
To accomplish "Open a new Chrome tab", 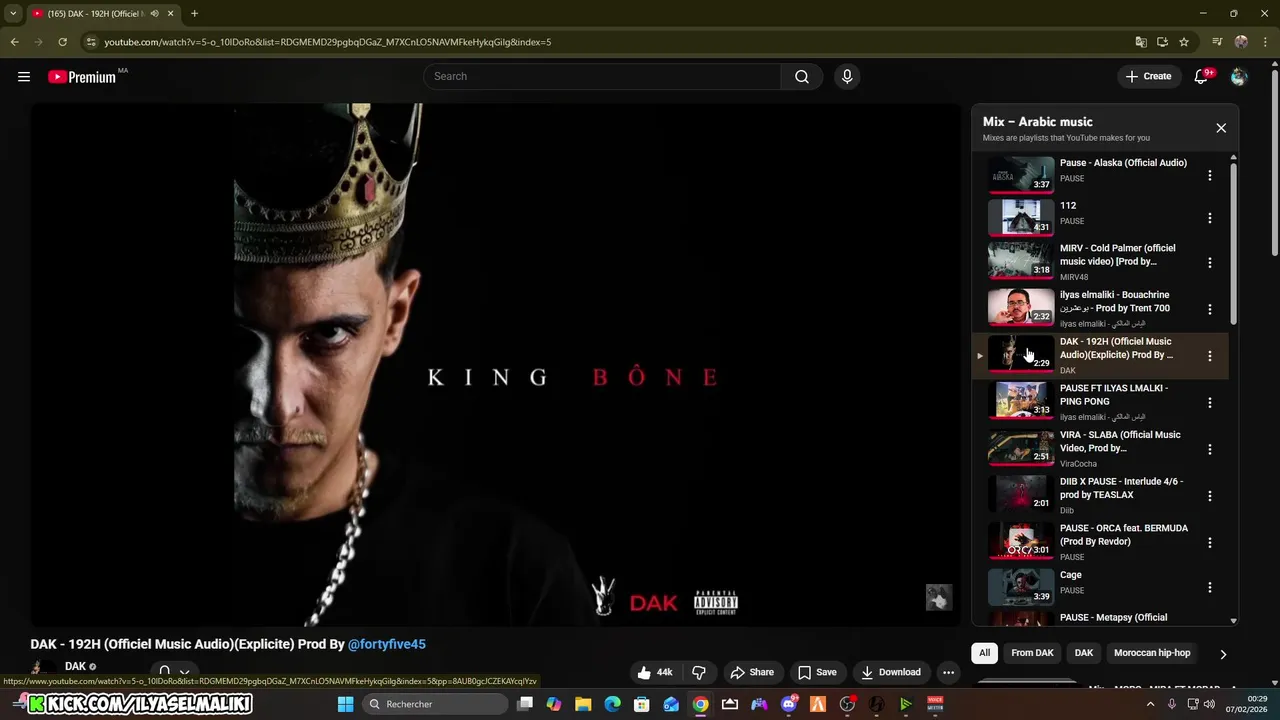I will click(194, 14).
